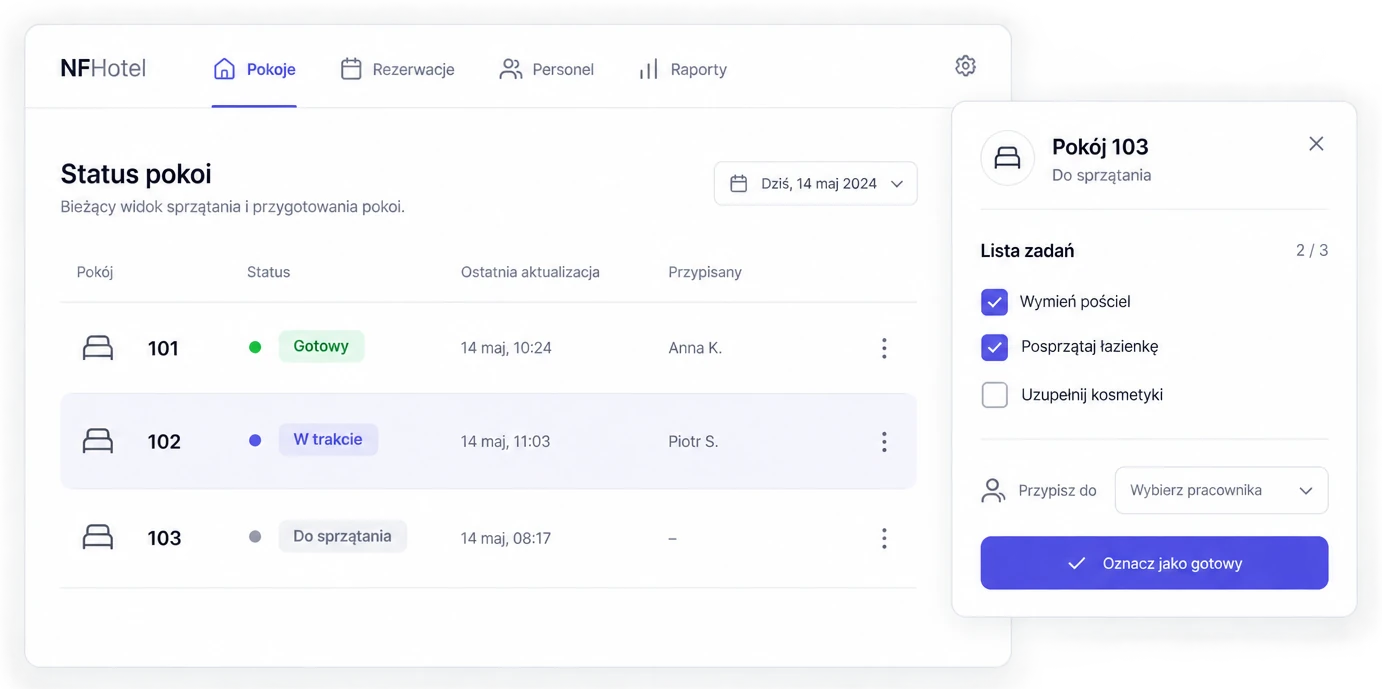Click the timestamp 14 maj, 10:24
1382x689 pixels.
click(x=506, y=348)
